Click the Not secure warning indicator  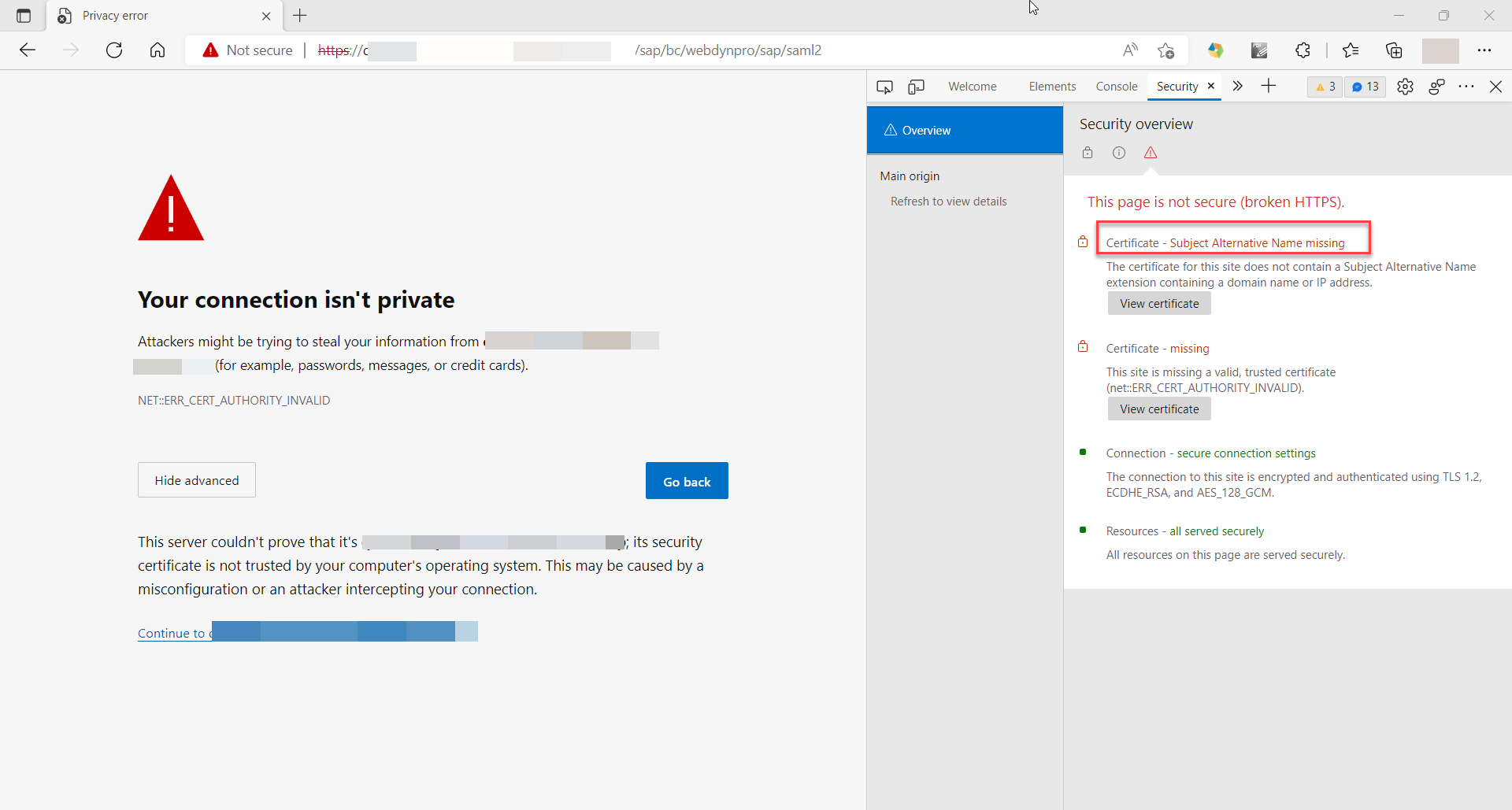pyautogui.click(x=247, y=50)
